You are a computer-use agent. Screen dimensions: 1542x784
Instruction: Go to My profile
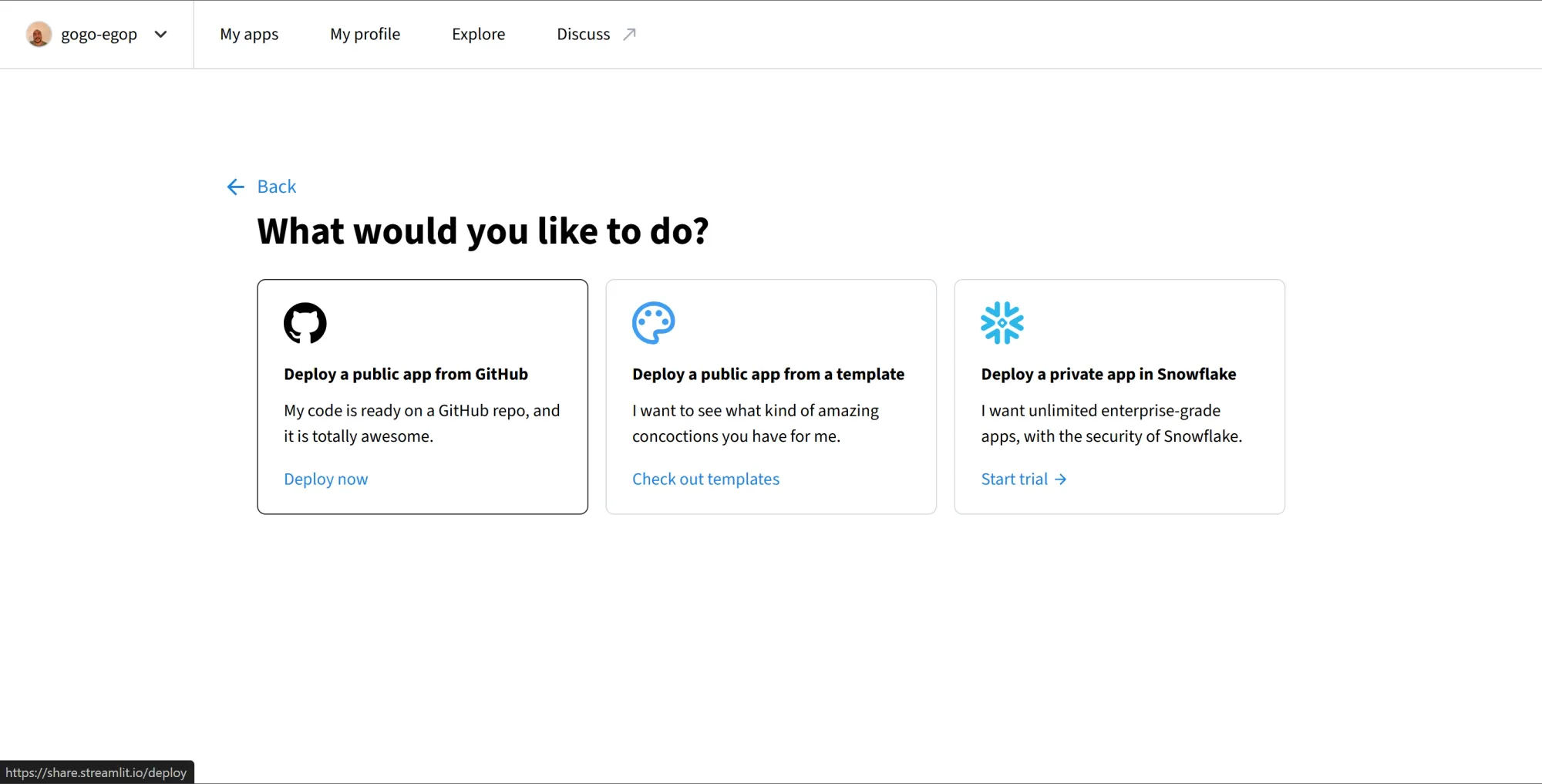[x=365, y=34]
